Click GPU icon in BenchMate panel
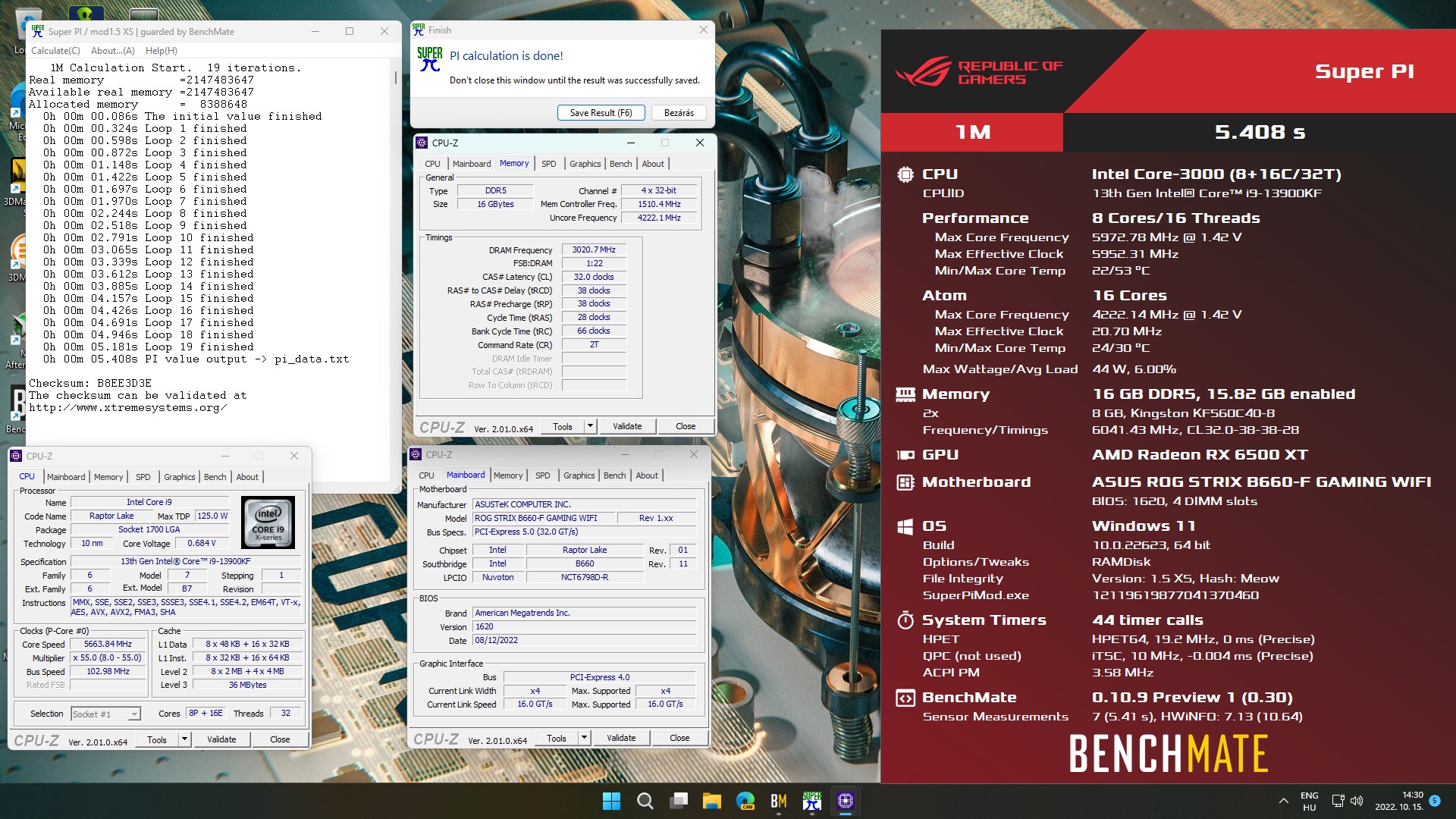This screenshot has width=1456, height=819. (905, 455)
